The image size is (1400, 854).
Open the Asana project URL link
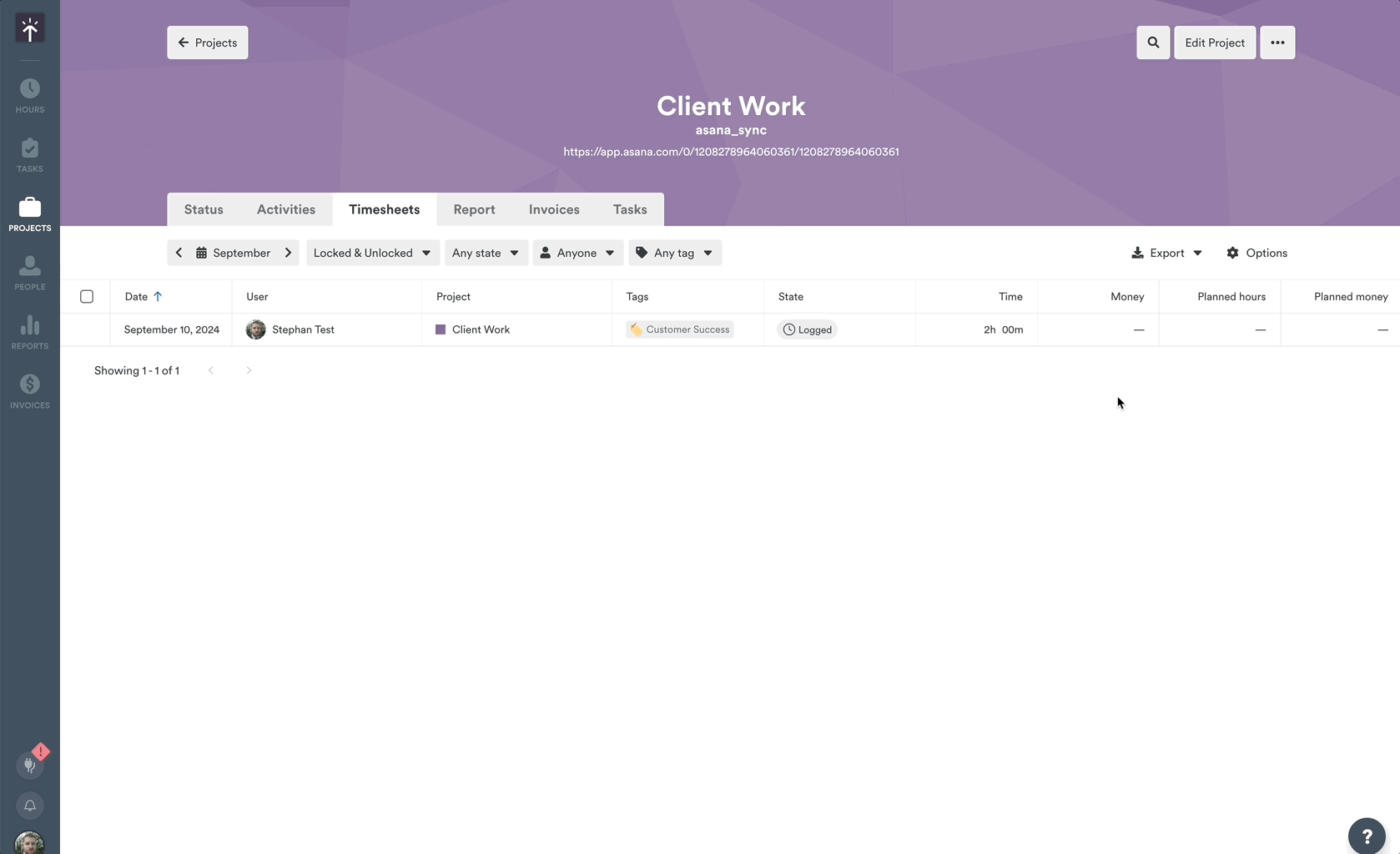(x=731, y=152)
